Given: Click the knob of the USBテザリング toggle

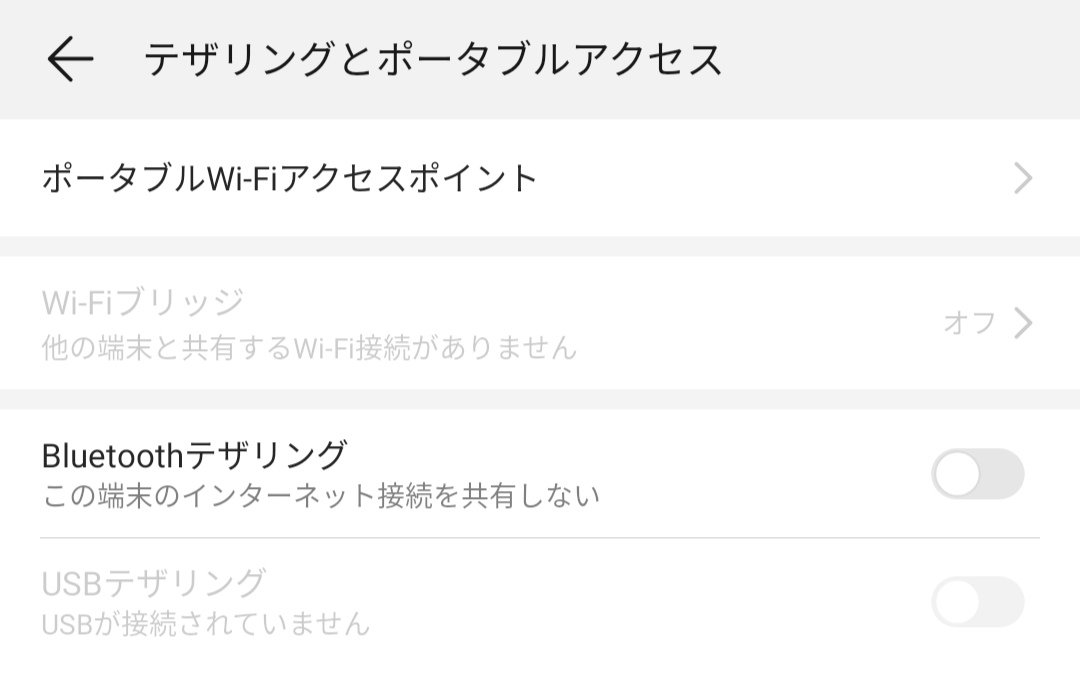Looking at the screenshot, I should pyautogui.click(x=957, y=601).
